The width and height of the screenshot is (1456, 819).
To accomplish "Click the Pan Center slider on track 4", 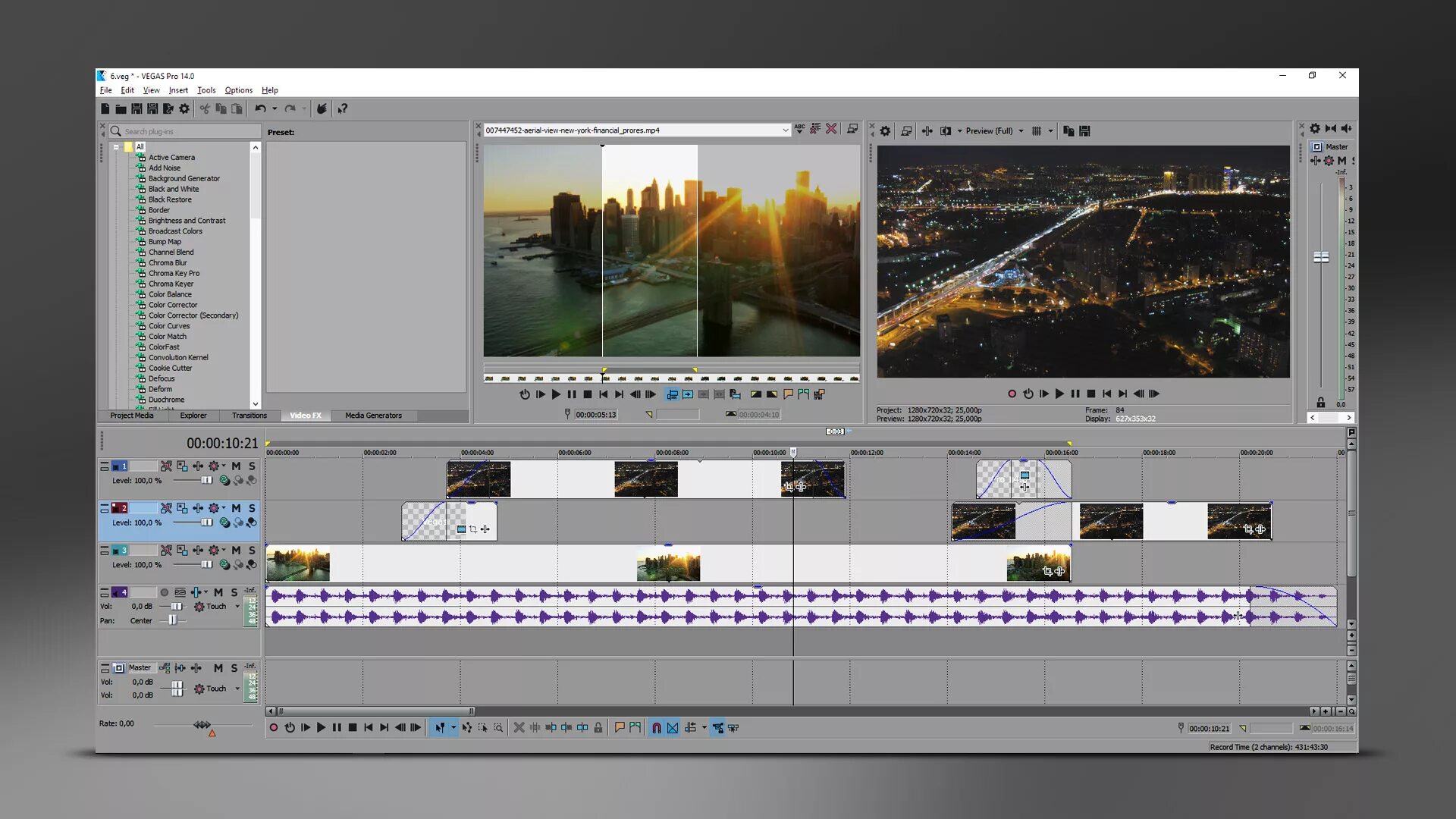I will (x=174, y=621).
